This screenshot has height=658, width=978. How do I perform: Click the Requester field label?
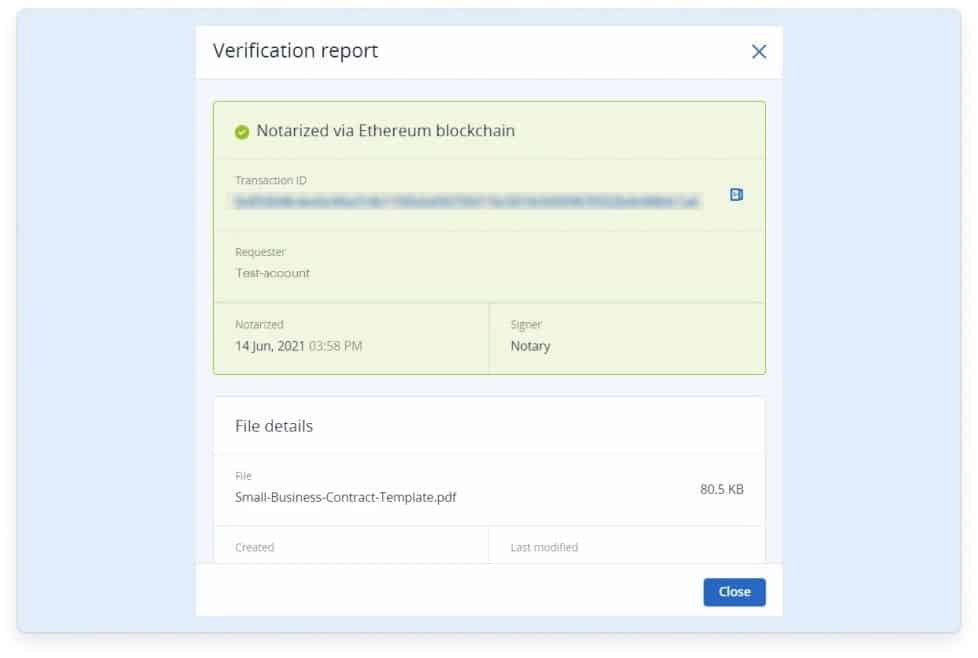click(x=260, y=252)
